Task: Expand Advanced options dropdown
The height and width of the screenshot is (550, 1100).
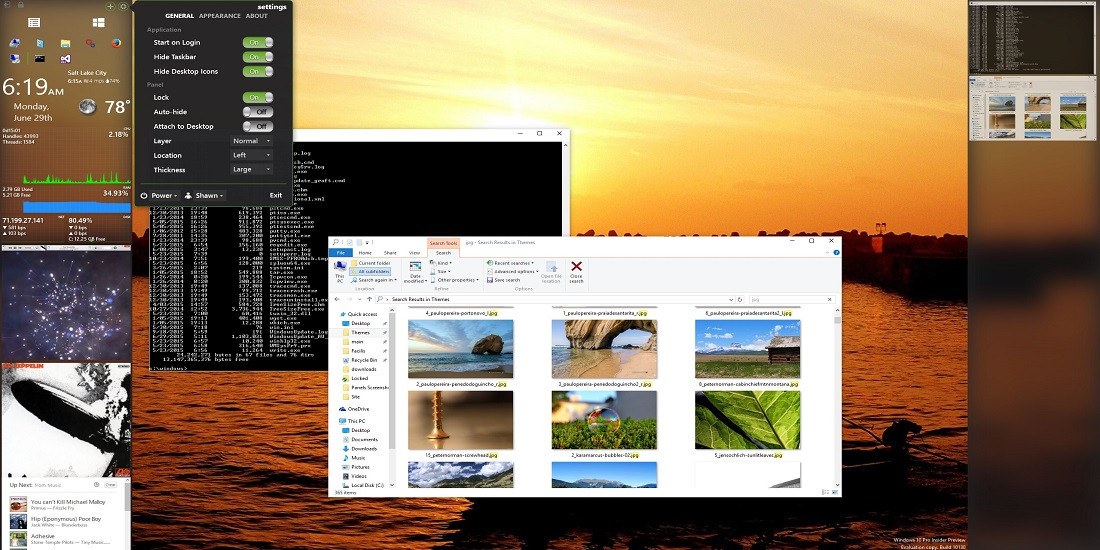Action: 512,271
